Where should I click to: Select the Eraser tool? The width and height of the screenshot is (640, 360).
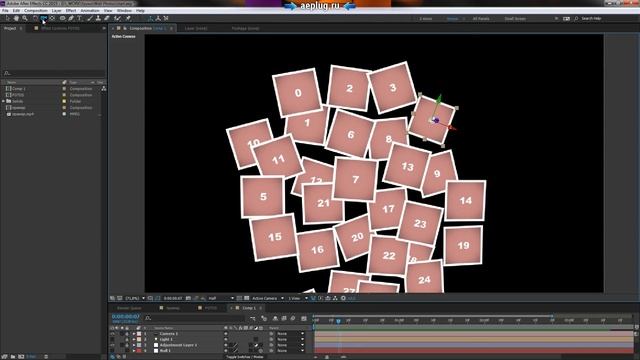click(107, 18)
